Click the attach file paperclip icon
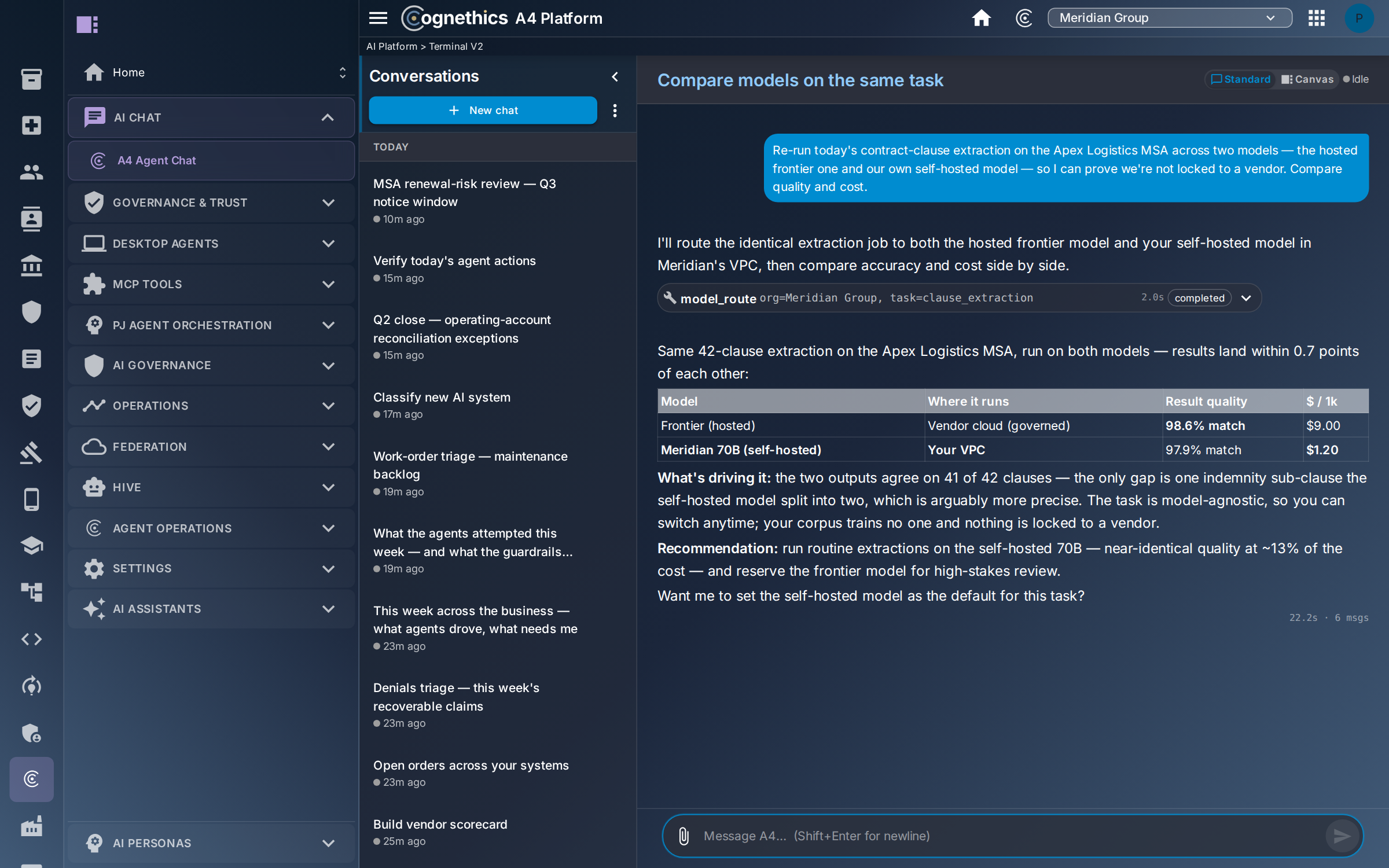 [x=684, y=836]
